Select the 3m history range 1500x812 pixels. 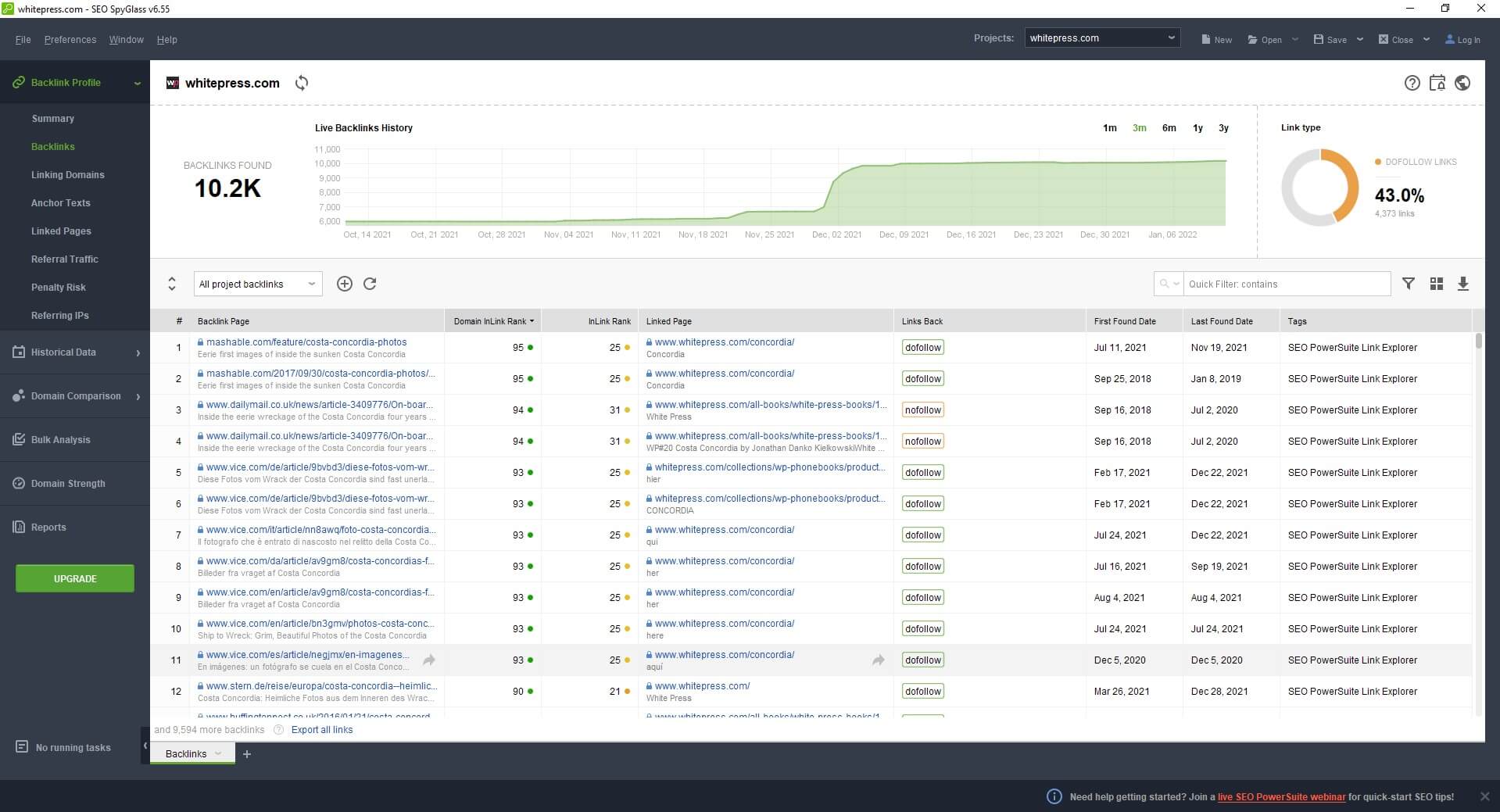coord(1140,128)
